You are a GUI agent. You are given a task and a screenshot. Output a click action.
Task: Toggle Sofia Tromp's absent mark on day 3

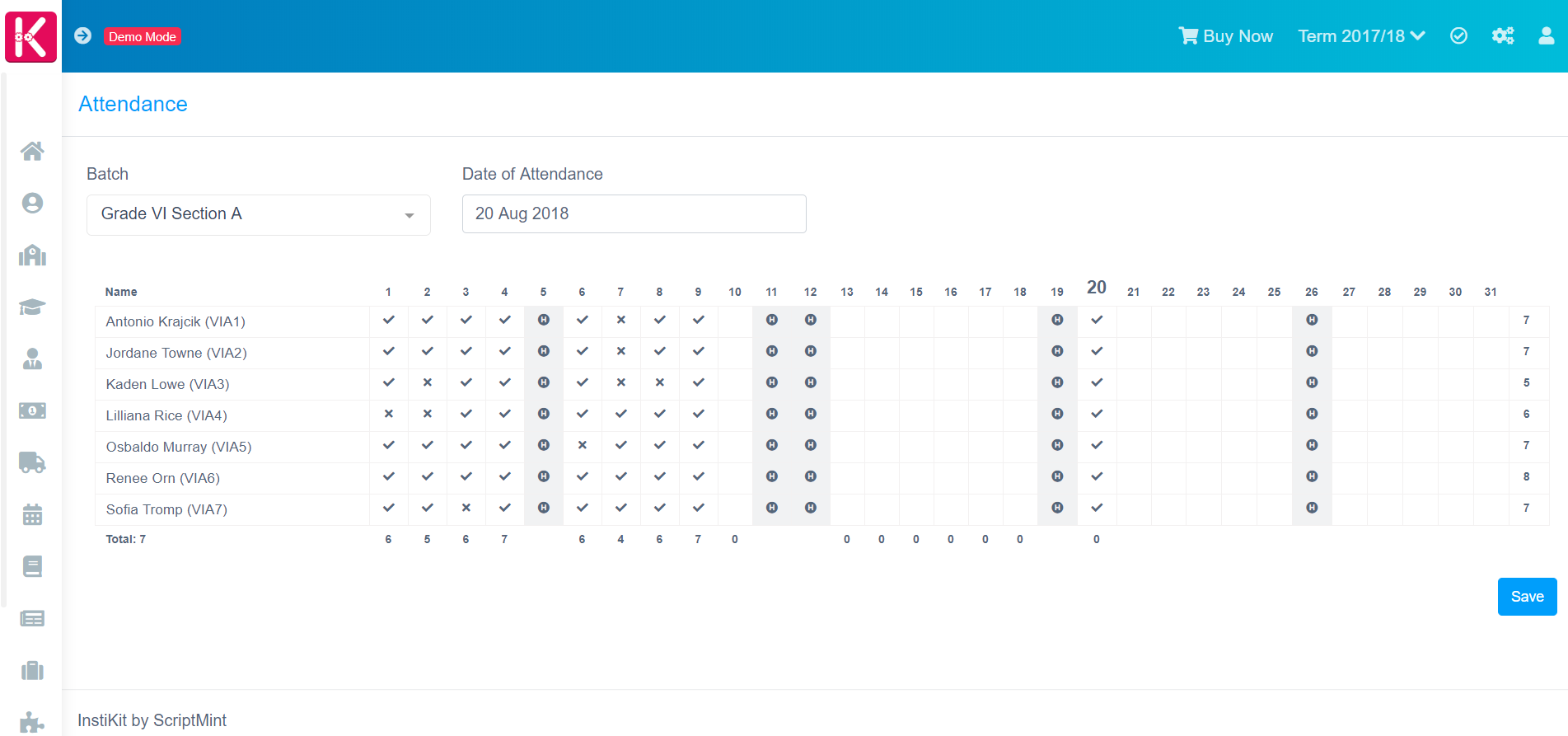pyautogui.click(x=466, y=508)
